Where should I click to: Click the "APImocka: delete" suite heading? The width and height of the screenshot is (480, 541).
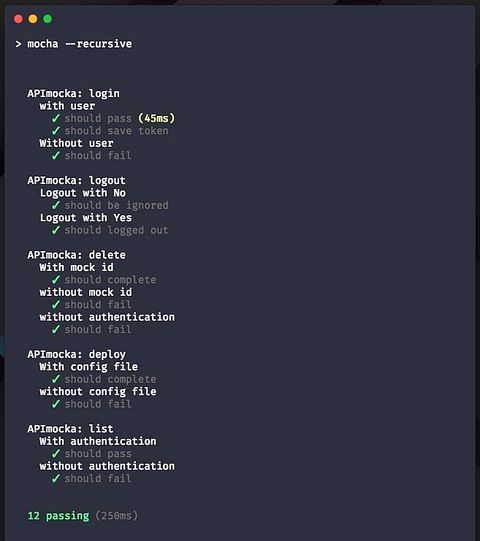[x=77, y=255]
